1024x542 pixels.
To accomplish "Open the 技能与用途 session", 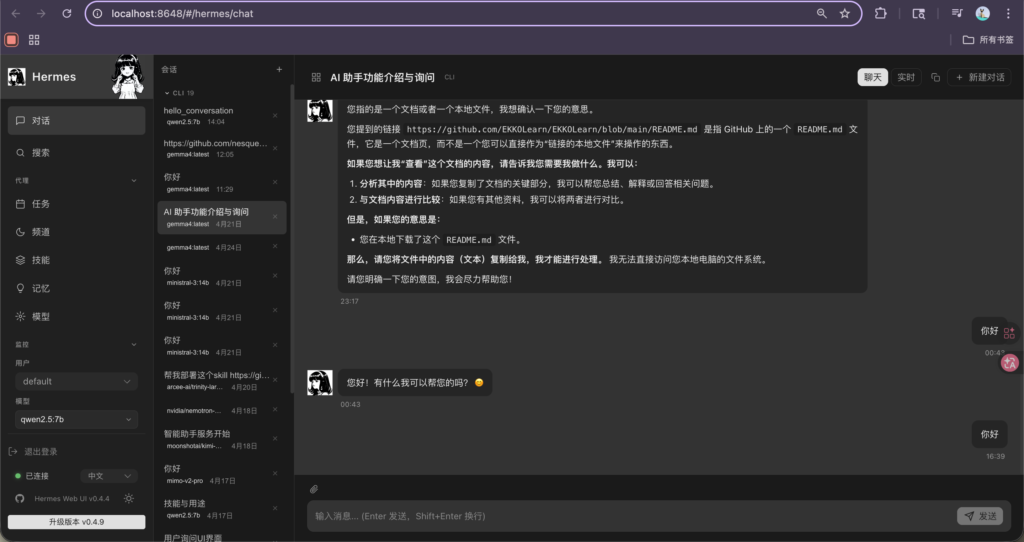I will click(221, 509).
